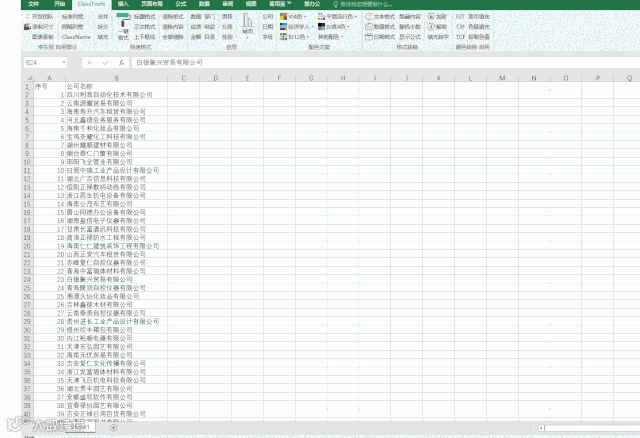Open the Review tab
Screen dimensions: 640x438
[228, 4]
